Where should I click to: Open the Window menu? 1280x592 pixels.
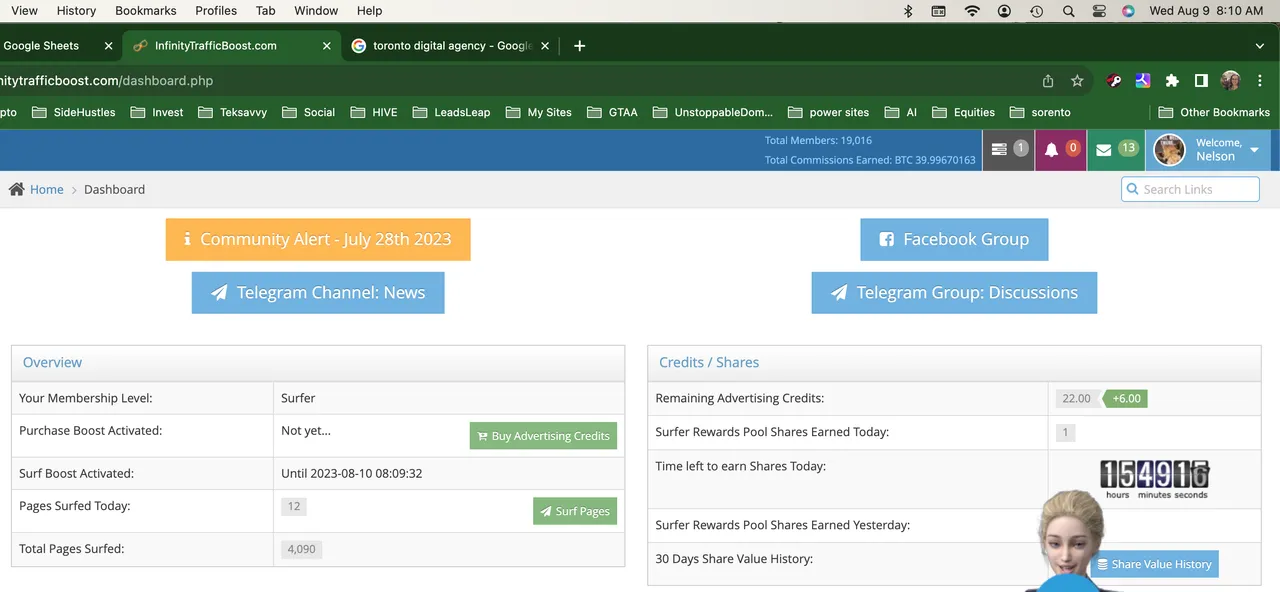click(x=316, y=11)
